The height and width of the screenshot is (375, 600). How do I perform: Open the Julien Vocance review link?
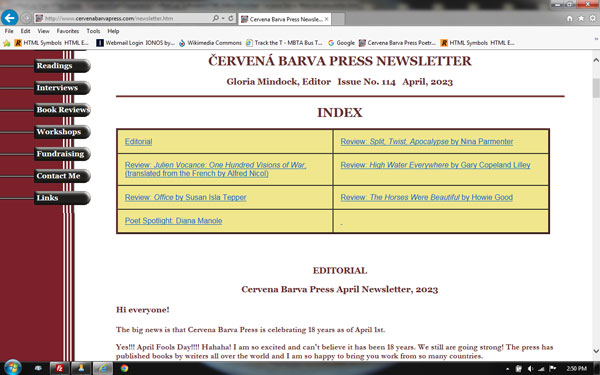215,169
